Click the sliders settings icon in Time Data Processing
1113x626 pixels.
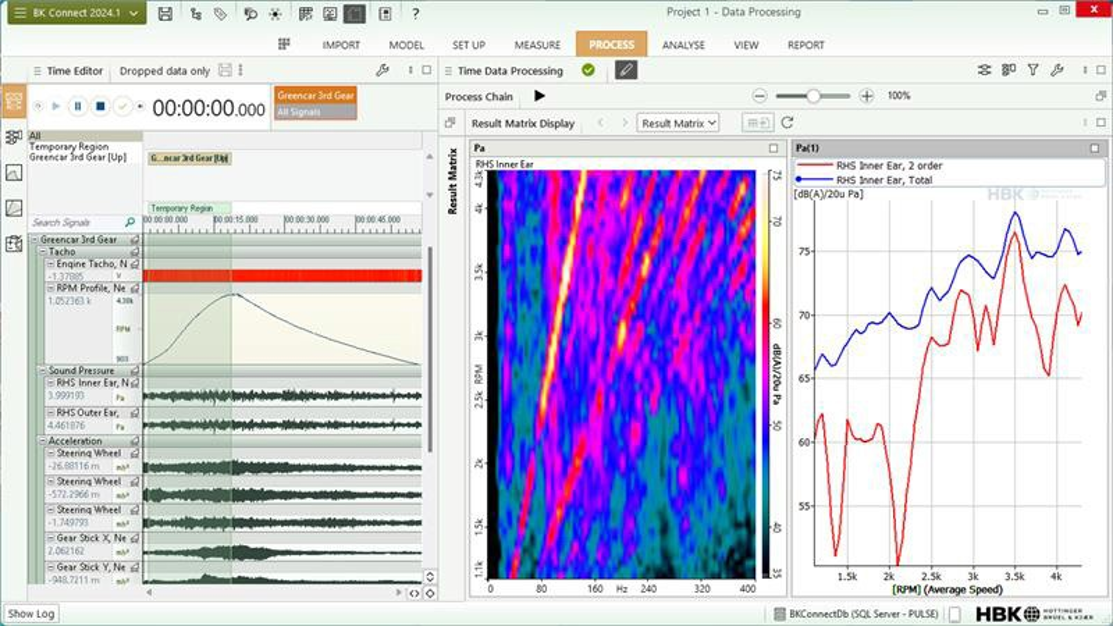click(984, 70)
